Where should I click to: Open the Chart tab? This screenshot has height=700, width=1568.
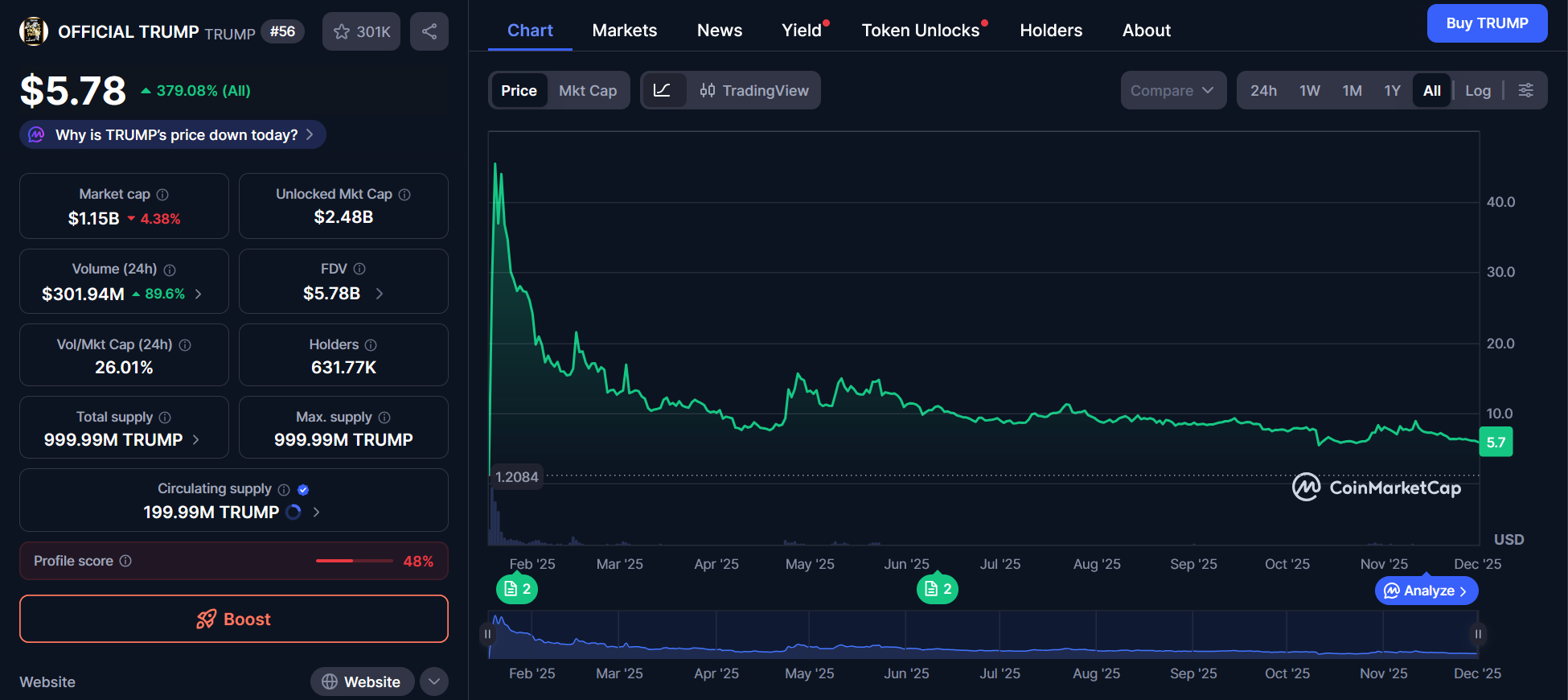click(530, 31)
